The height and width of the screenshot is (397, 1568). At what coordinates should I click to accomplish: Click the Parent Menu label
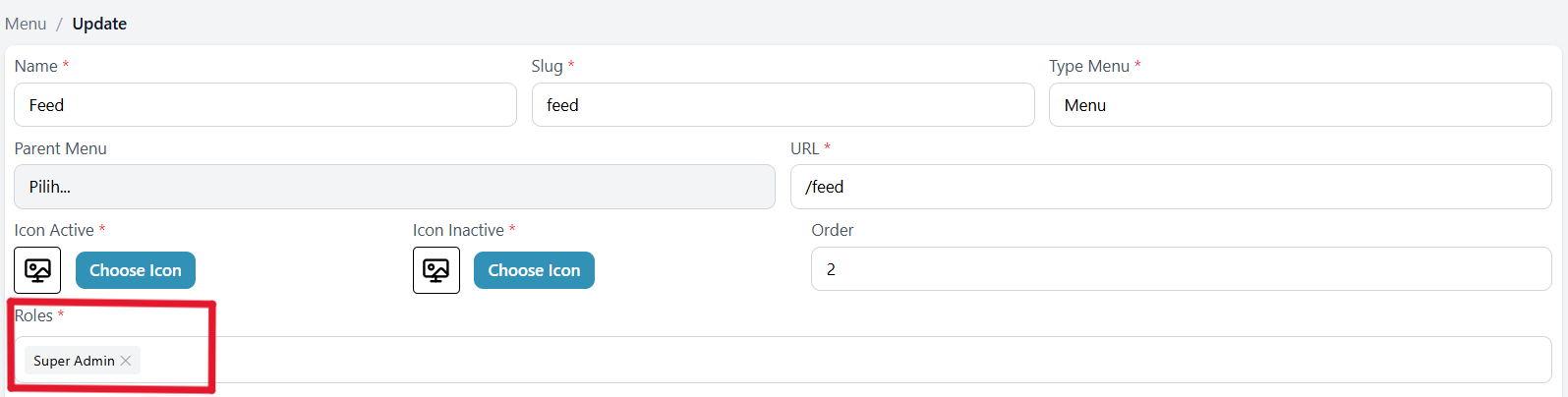point(60,148)
